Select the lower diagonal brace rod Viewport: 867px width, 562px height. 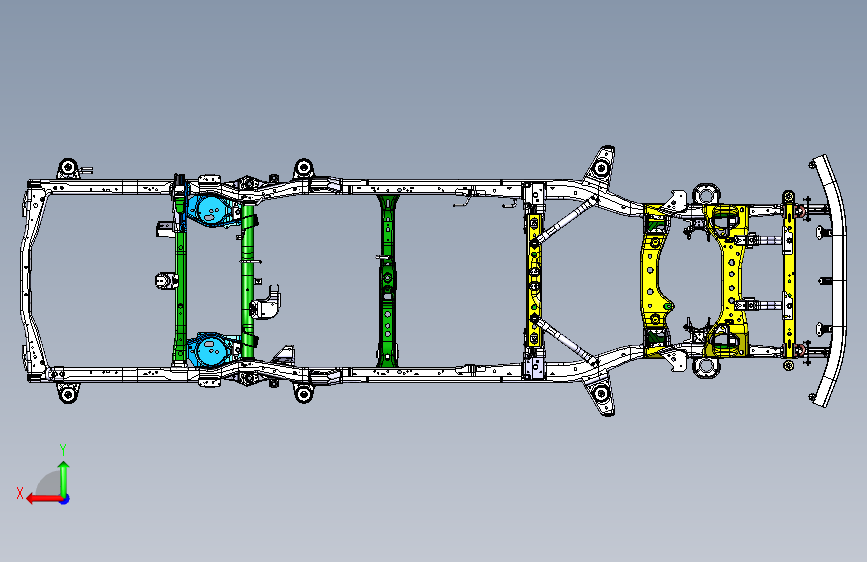click(565, 339)
